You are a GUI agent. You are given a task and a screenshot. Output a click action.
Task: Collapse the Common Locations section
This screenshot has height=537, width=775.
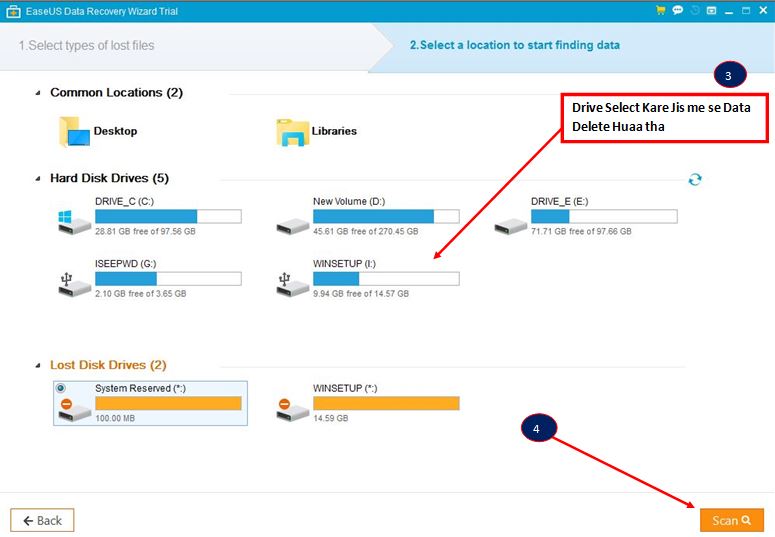(x=38, y=93)
